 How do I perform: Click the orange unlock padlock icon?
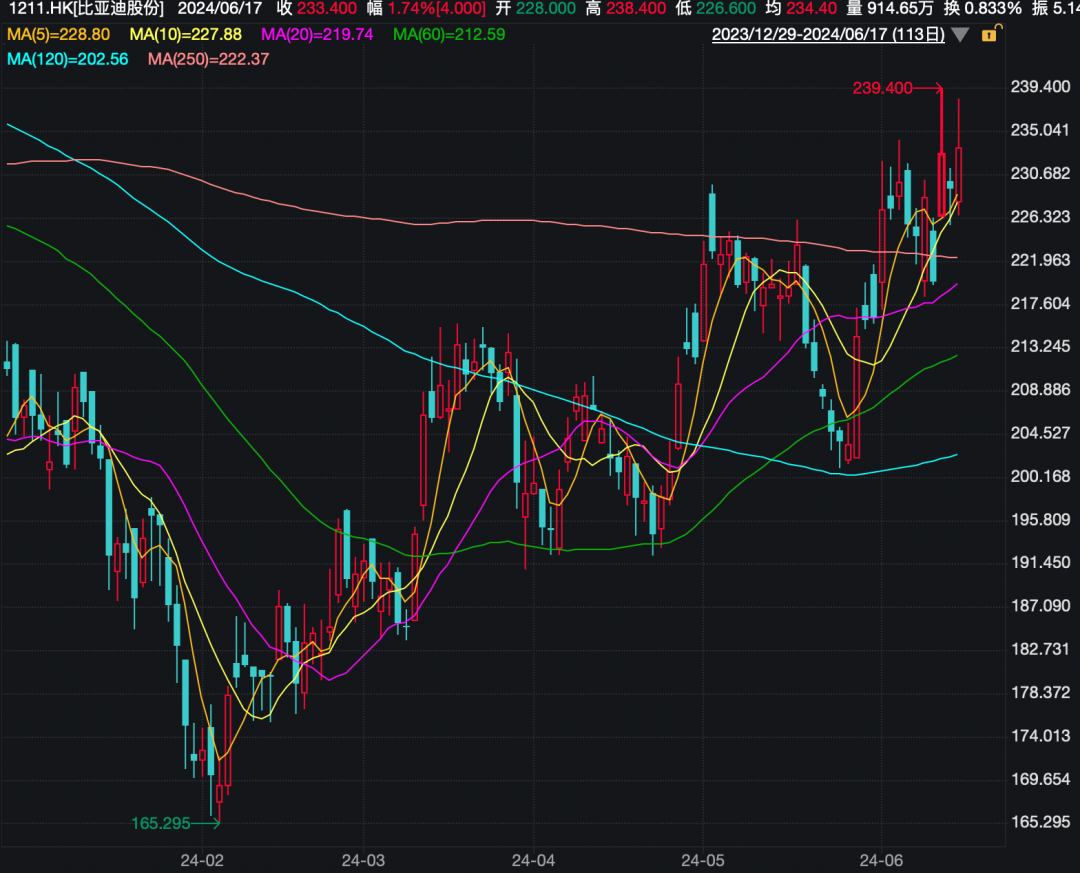(991, 33)
